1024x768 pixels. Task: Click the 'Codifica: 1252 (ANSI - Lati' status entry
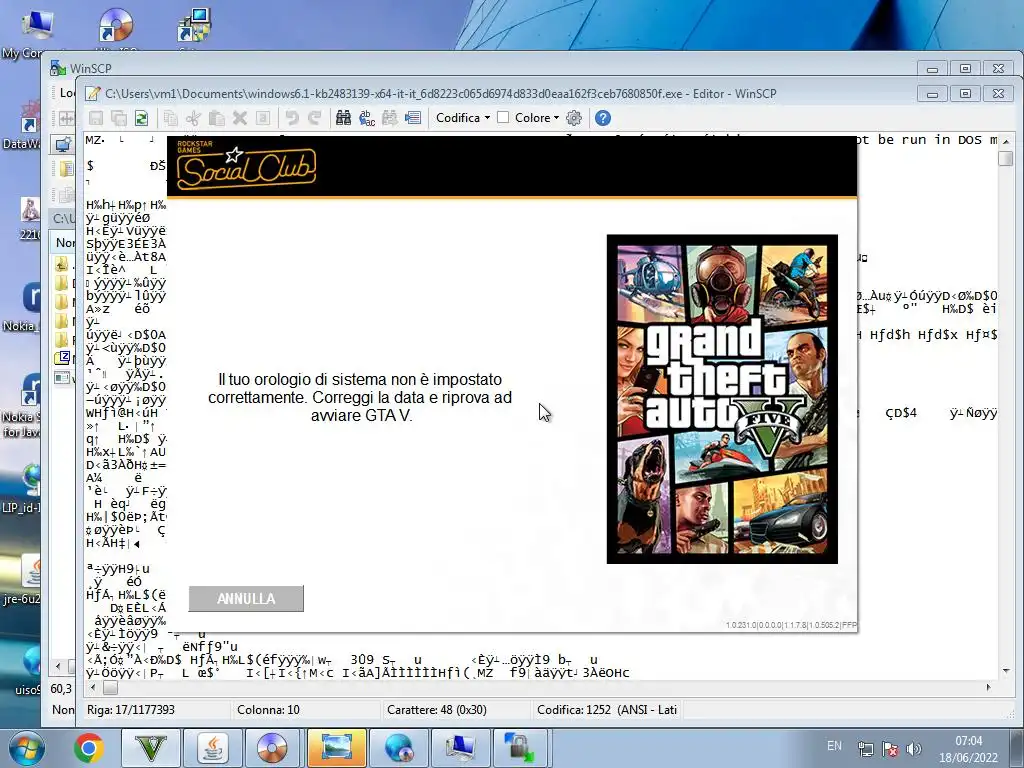tap(607, 710)
